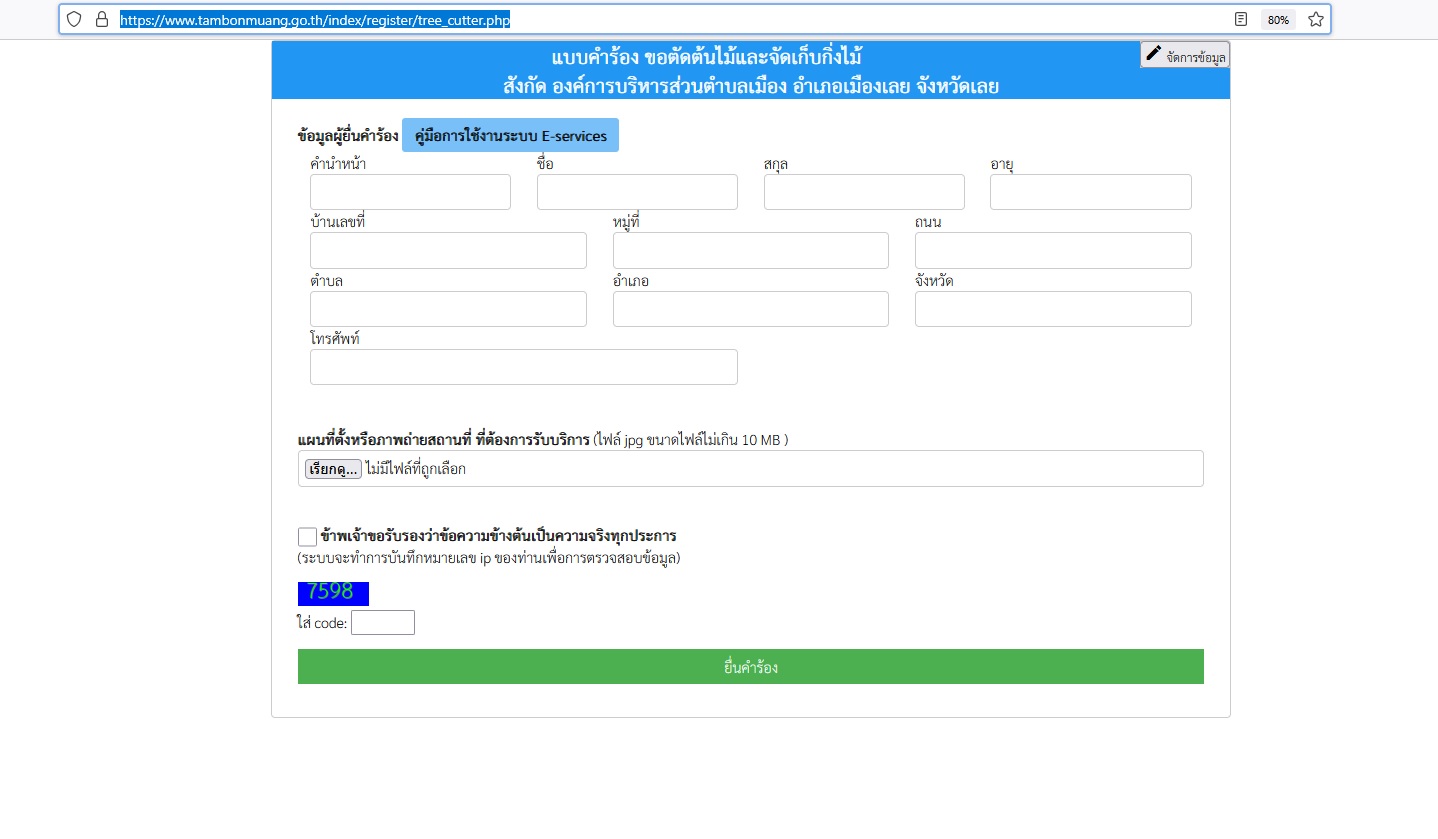Viewport: 1438px width, 839px height.
Task: Click the URL address bar text
Action: coord(315,19)
